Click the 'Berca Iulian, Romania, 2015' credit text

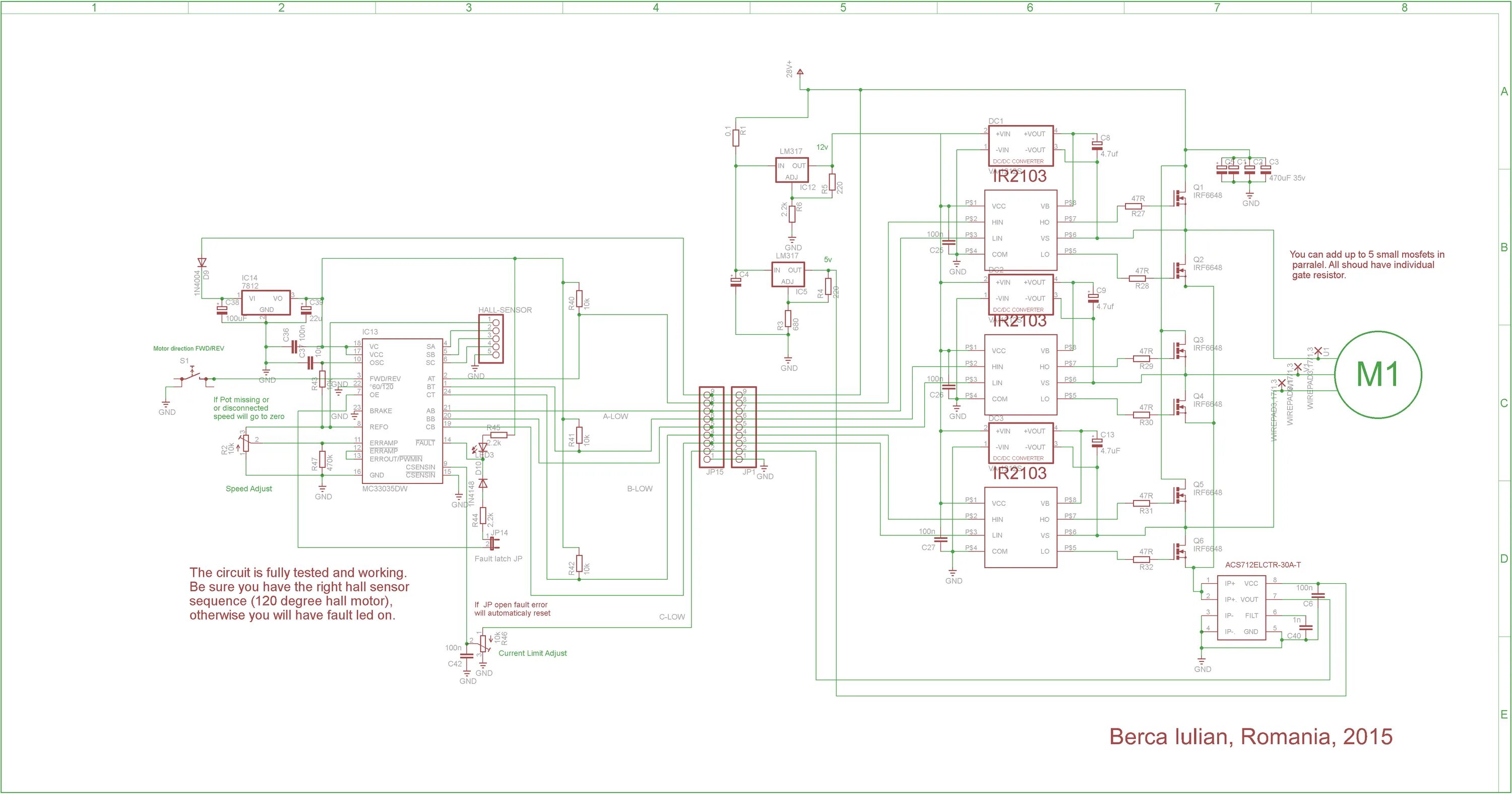point(1251,737)
